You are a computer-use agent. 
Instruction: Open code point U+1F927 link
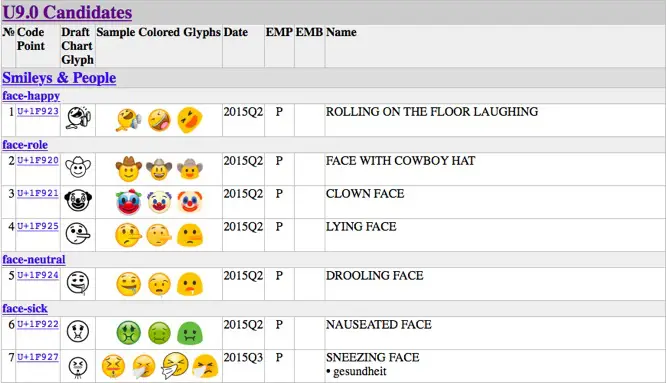tap(38, 357)
